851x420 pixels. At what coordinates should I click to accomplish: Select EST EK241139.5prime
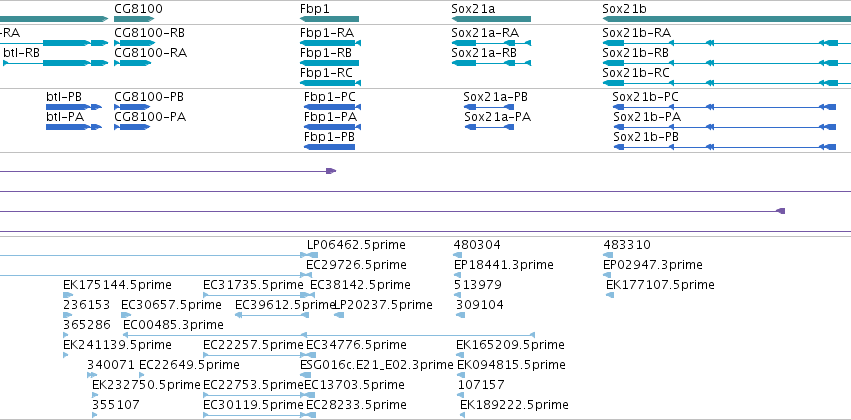point(117,346)
